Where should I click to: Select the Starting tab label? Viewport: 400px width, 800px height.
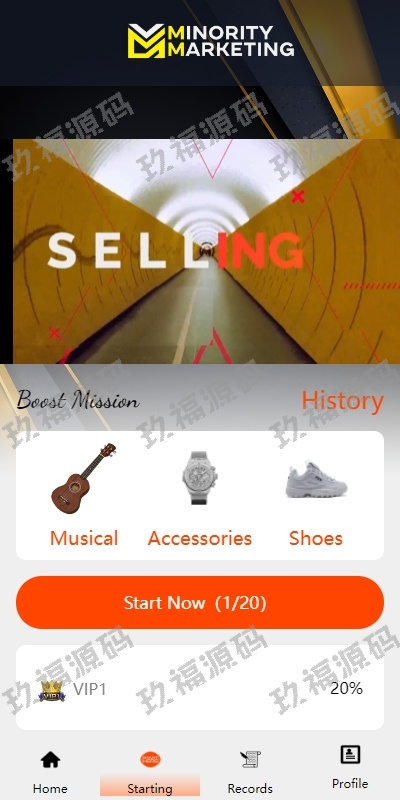pyautogui.click(x=150, y=788)
